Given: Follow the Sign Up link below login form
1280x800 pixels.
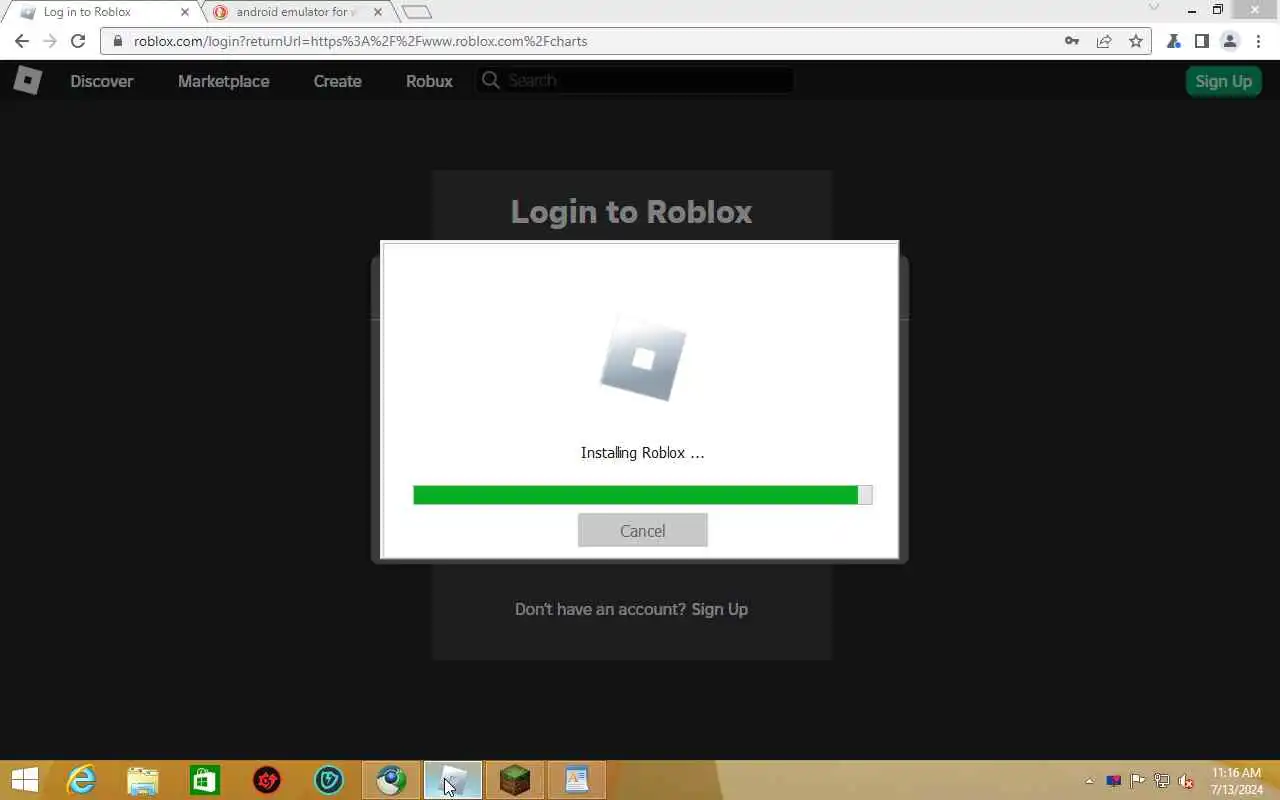Looking at the screenshot, I should pyautogui.click(x=719, y=609).
